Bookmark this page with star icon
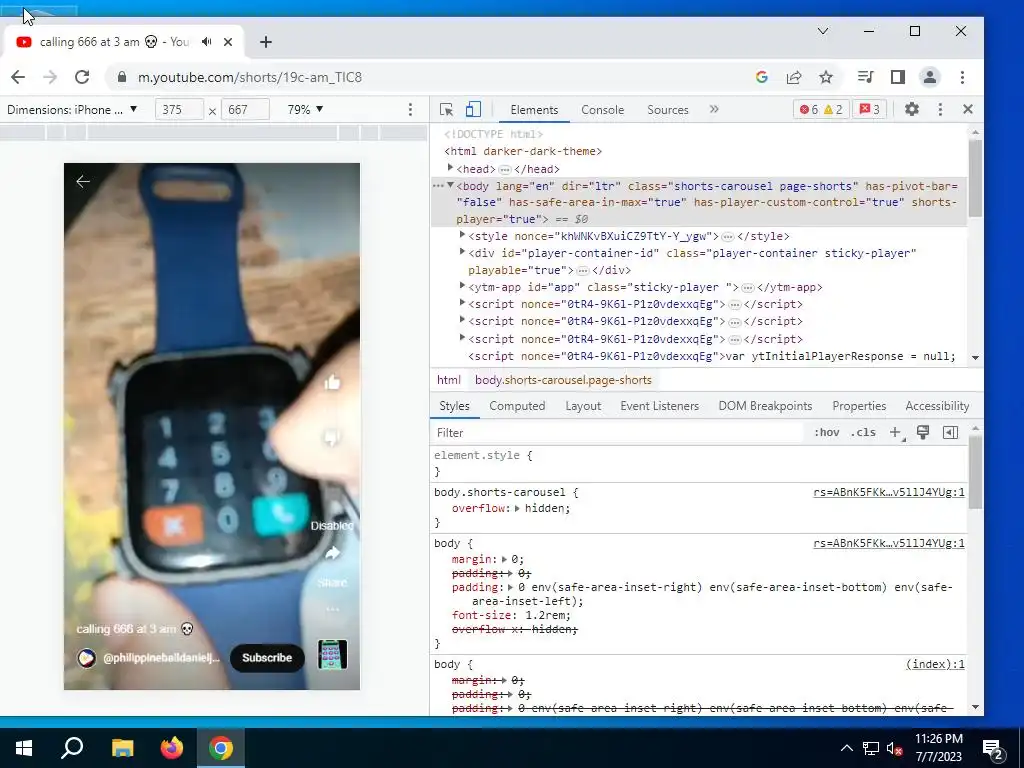The image size is (1024, 768). coord(826,77)
